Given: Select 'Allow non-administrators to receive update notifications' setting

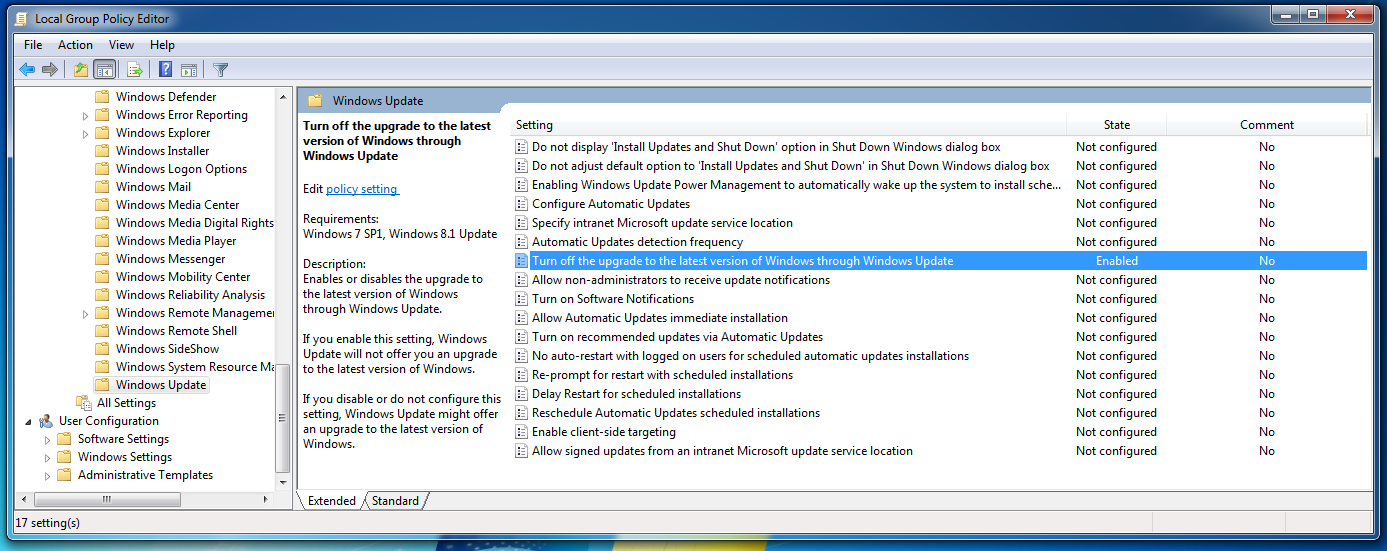Looking at the screenshot, I should 681,280.
